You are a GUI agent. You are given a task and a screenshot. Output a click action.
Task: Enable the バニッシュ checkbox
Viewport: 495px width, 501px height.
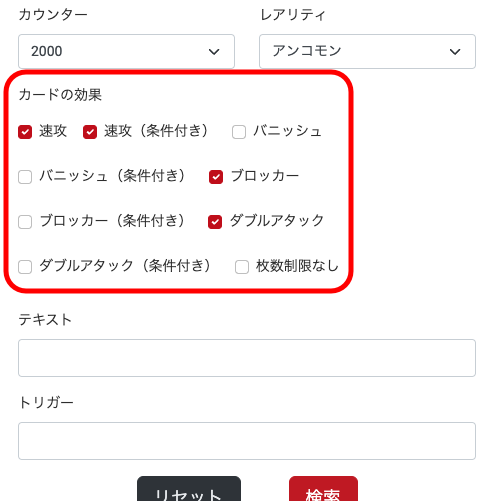point(239,132)
